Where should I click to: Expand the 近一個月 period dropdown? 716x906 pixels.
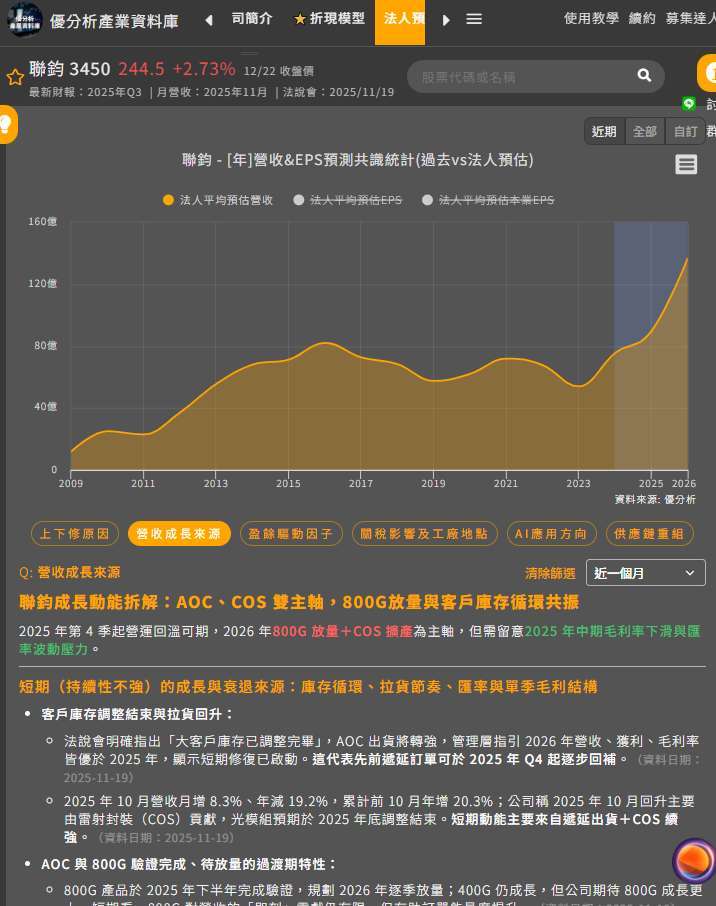[x=645, y=573]
